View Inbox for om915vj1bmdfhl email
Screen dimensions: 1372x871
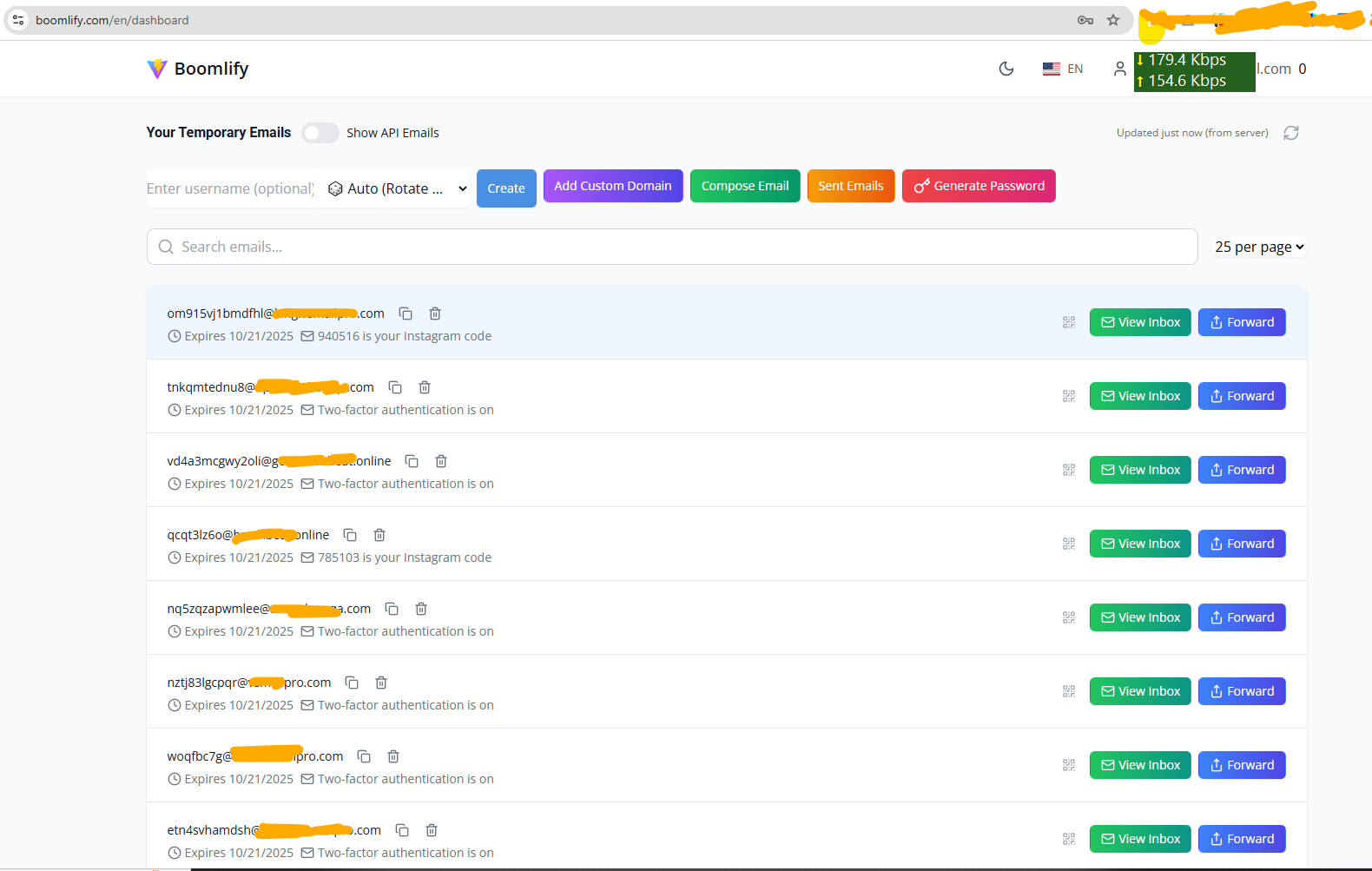pyautogui.click(x=1140, y=322)
